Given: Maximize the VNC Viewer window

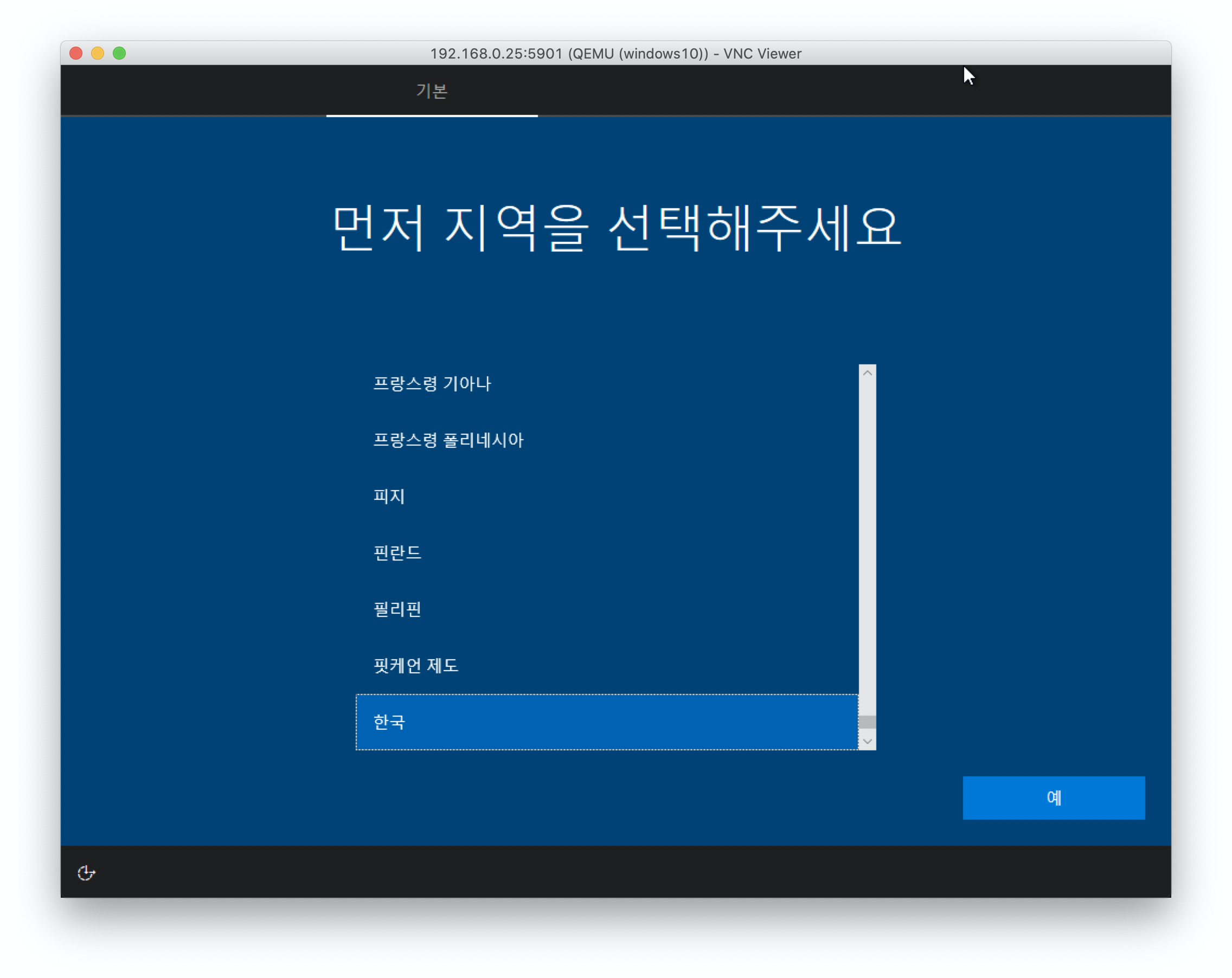Looking at the screenshot, I should (x=119, y=53).
